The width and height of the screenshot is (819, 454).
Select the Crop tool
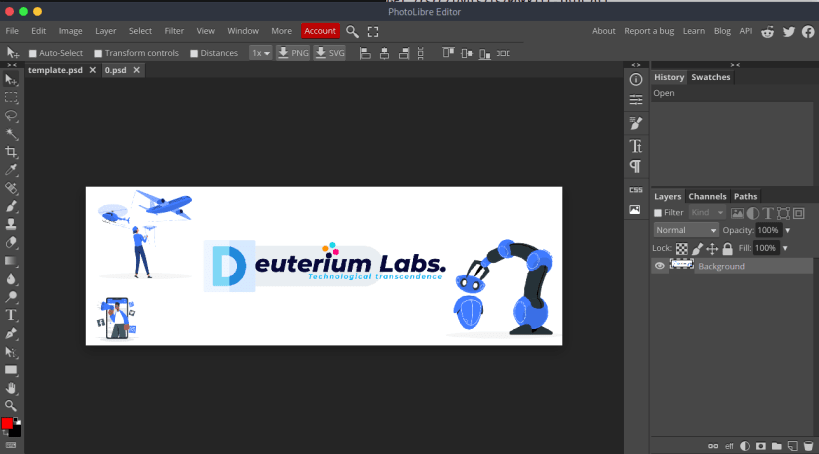tap(11, 152)
